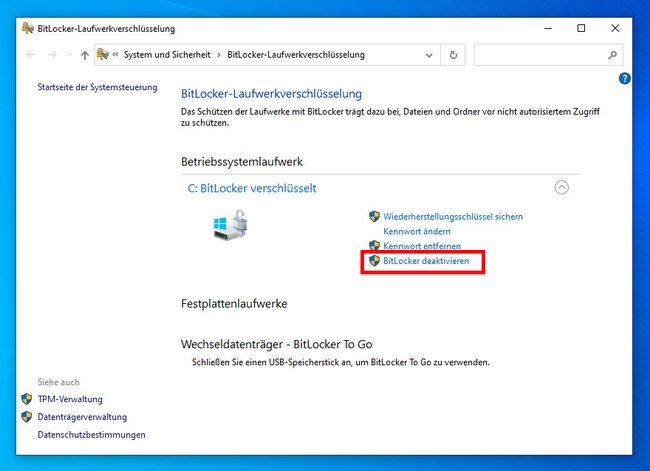Image resolution: width=650 pixels, height=471 pixels.
Task: Click the Festplattenlaufwerke heading
Action: coord(234,303)
